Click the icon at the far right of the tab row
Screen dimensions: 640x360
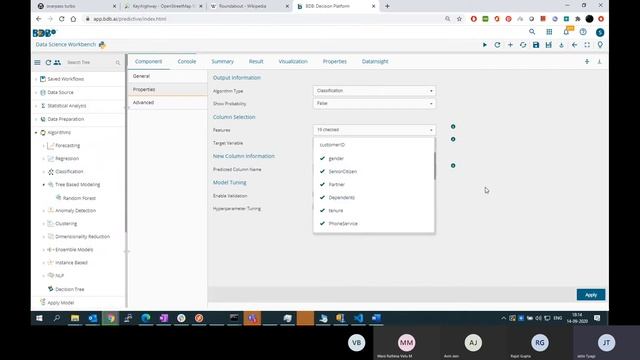point(600,62)
